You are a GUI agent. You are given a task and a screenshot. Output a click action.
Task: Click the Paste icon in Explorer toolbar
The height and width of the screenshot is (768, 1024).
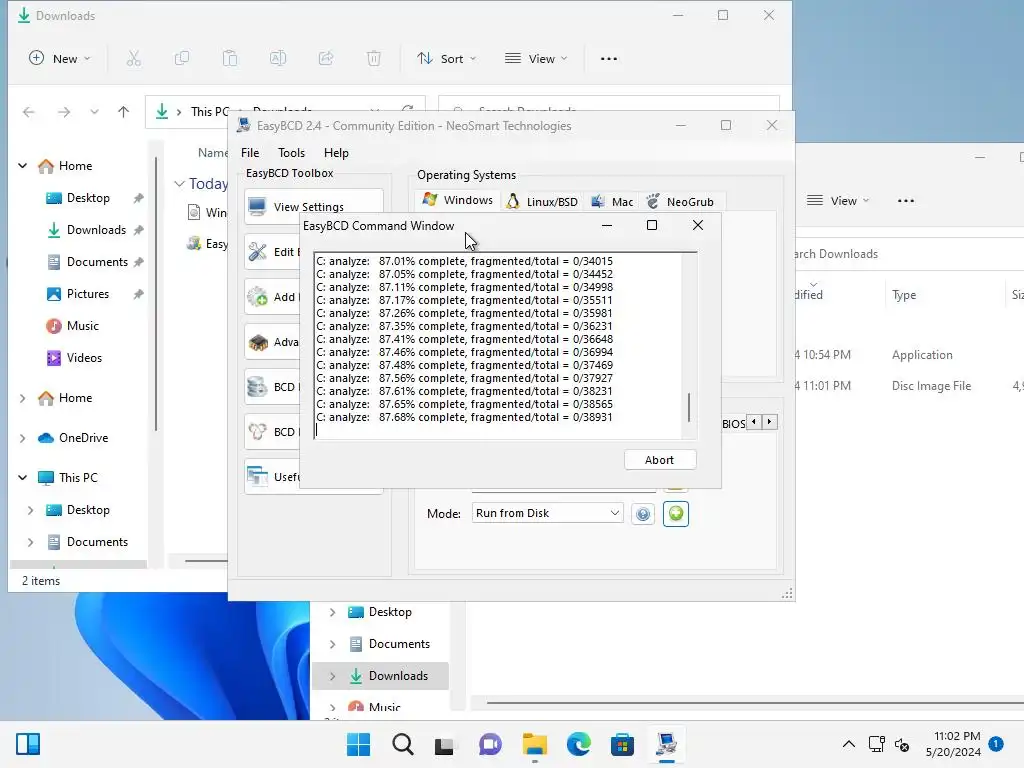(230, 59)
